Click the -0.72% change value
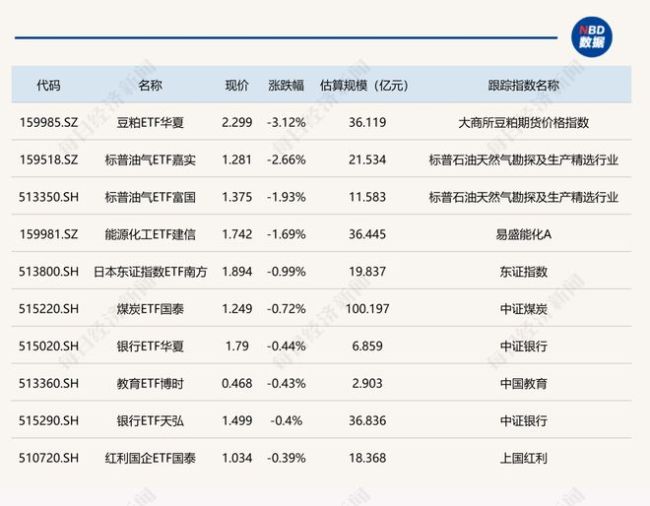 (x=286, y=309)
